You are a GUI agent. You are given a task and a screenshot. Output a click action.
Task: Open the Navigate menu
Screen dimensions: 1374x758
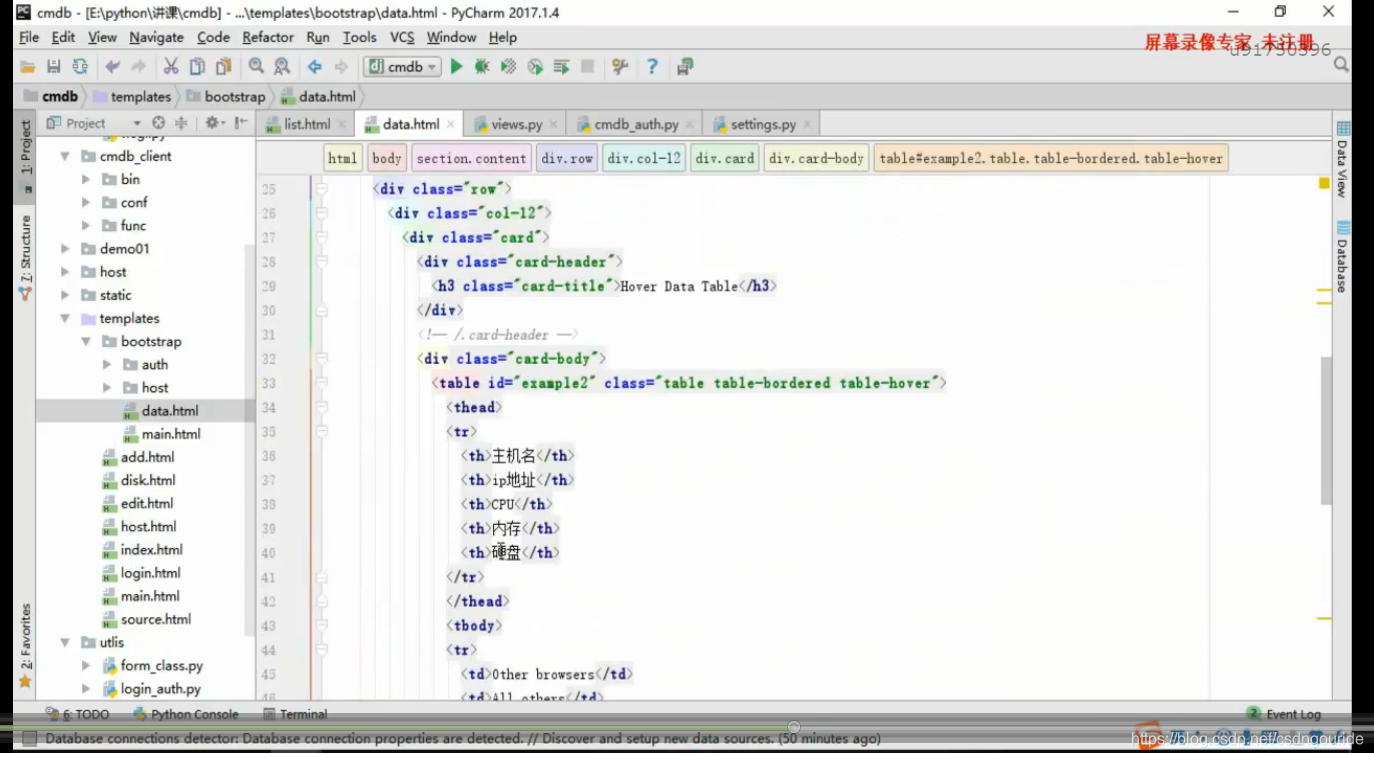pyautogui.click(x=156, y=37)
